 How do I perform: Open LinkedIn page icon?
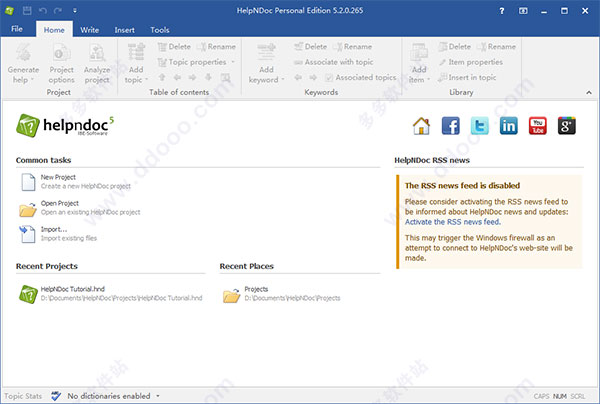[x=509, y=126]
